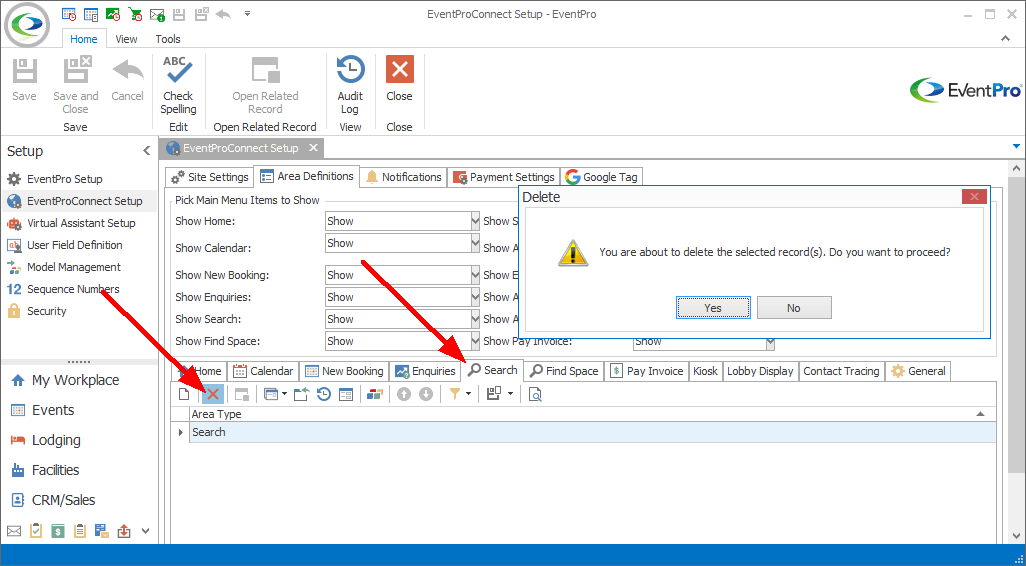
Task: Close the Delete dialog with red X
Action: pyautogui.click(x=974, y=196)
